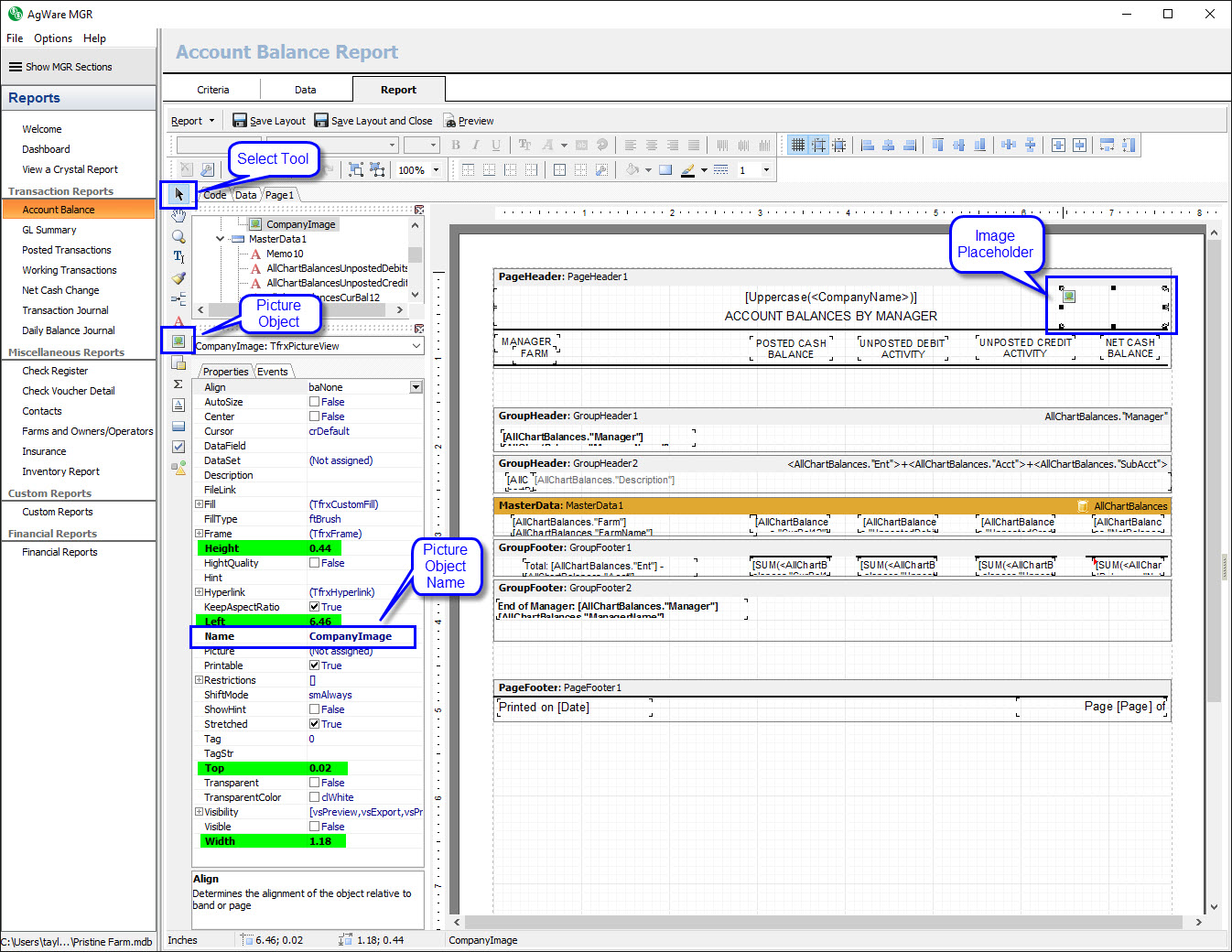Open the Events tab
The image size is (1232, 952).
273,372
